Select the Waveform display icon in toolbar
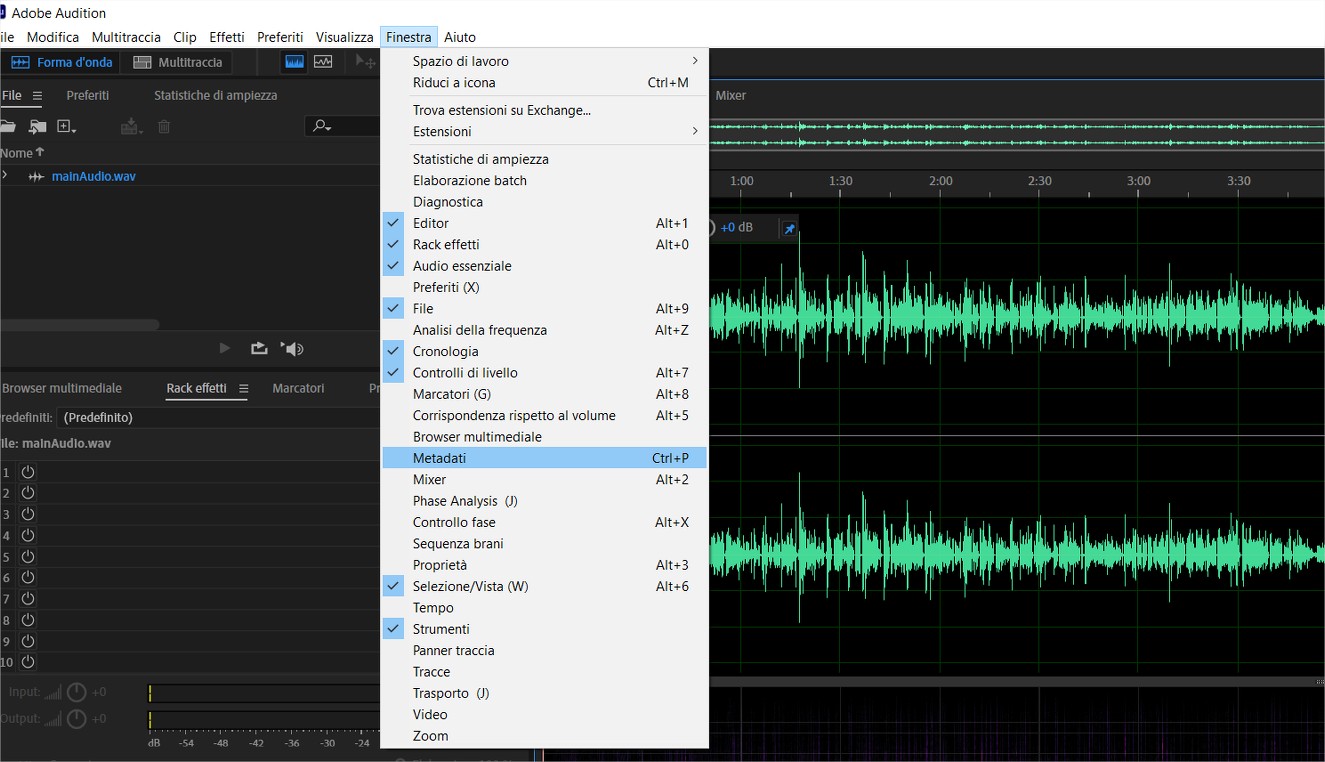The height and width of the screenshot is (762, 1325). [x=293, y=61]
